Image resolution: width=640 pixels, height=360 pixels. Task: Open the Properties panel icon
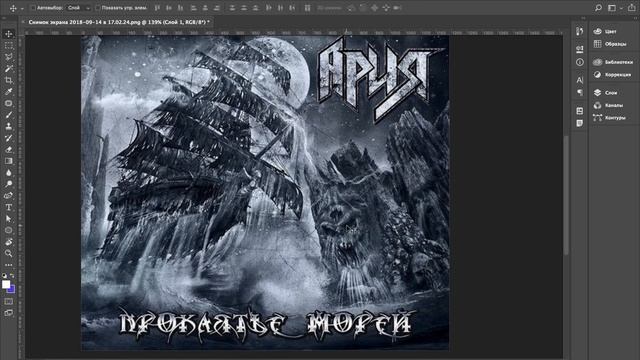[x=580, y=49]
